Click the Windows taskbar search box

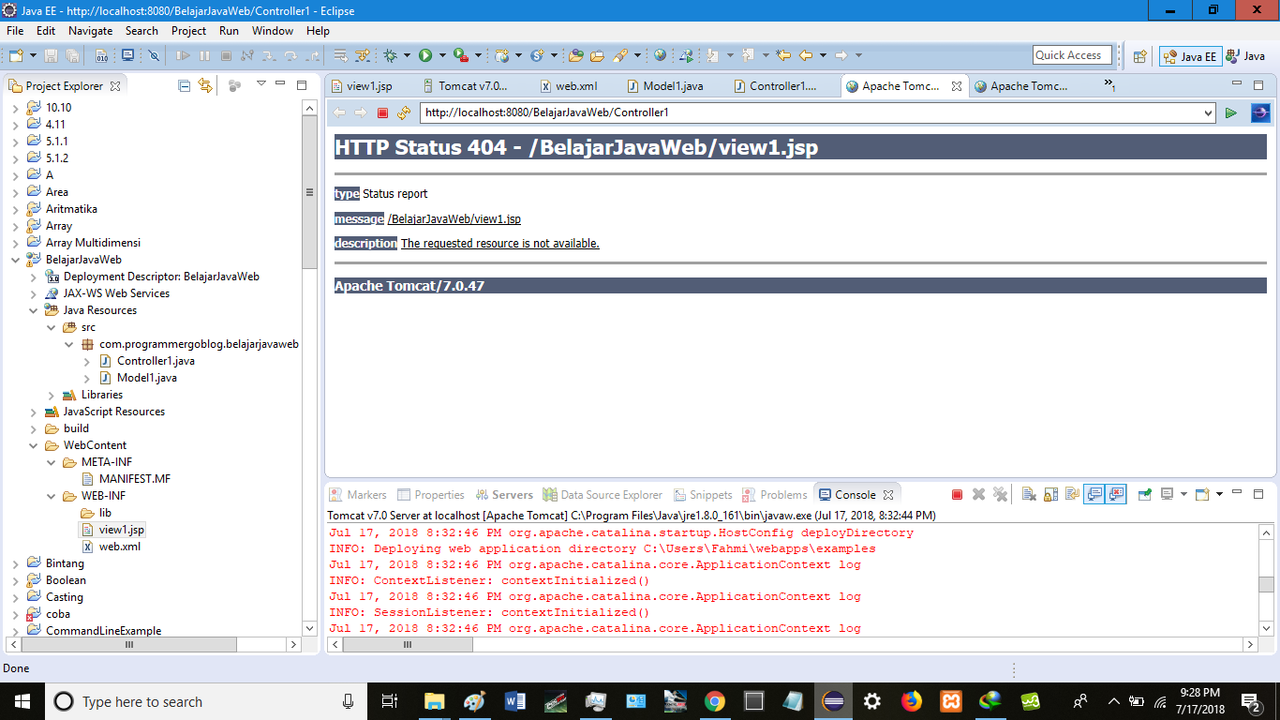pyautogui.click(x=207, y=701)
